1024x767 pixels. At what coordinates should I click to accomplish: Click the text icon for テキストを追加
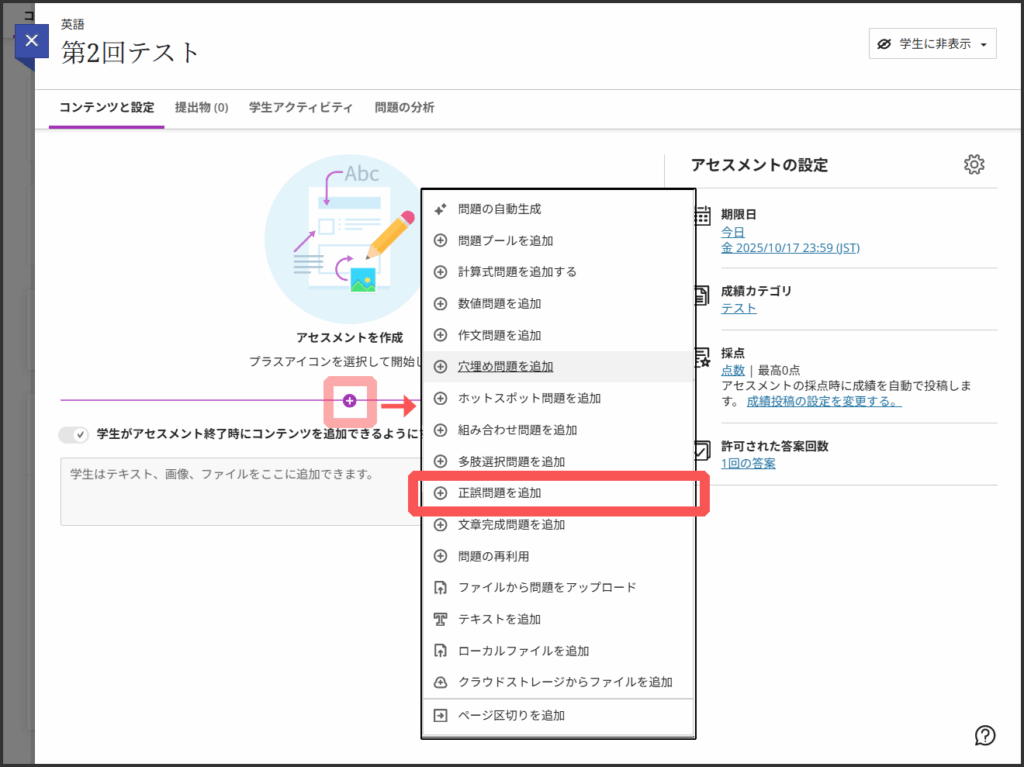tap(440, 619)
